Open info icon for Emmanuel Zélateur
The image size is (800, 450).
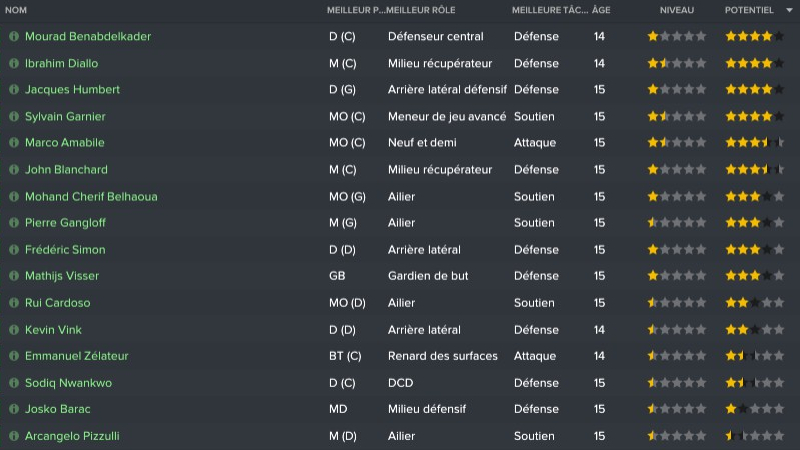[14, 356]
